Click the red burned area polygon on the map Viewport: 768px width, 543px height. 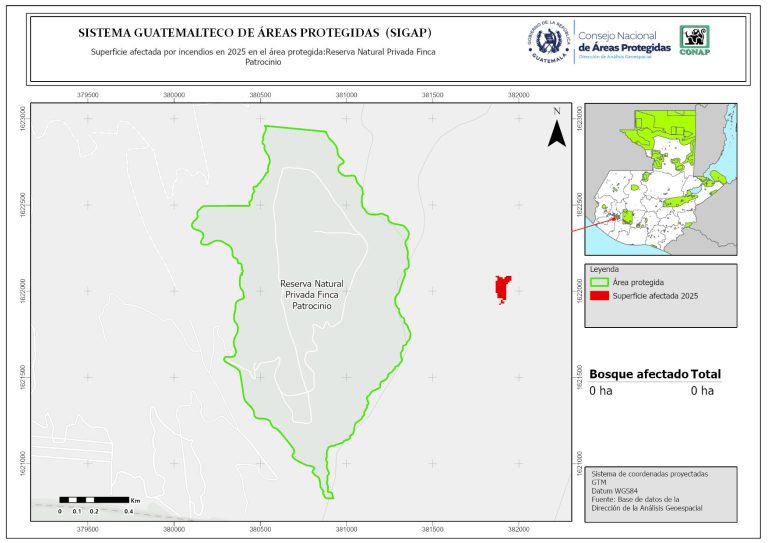(x=503, y=288)
